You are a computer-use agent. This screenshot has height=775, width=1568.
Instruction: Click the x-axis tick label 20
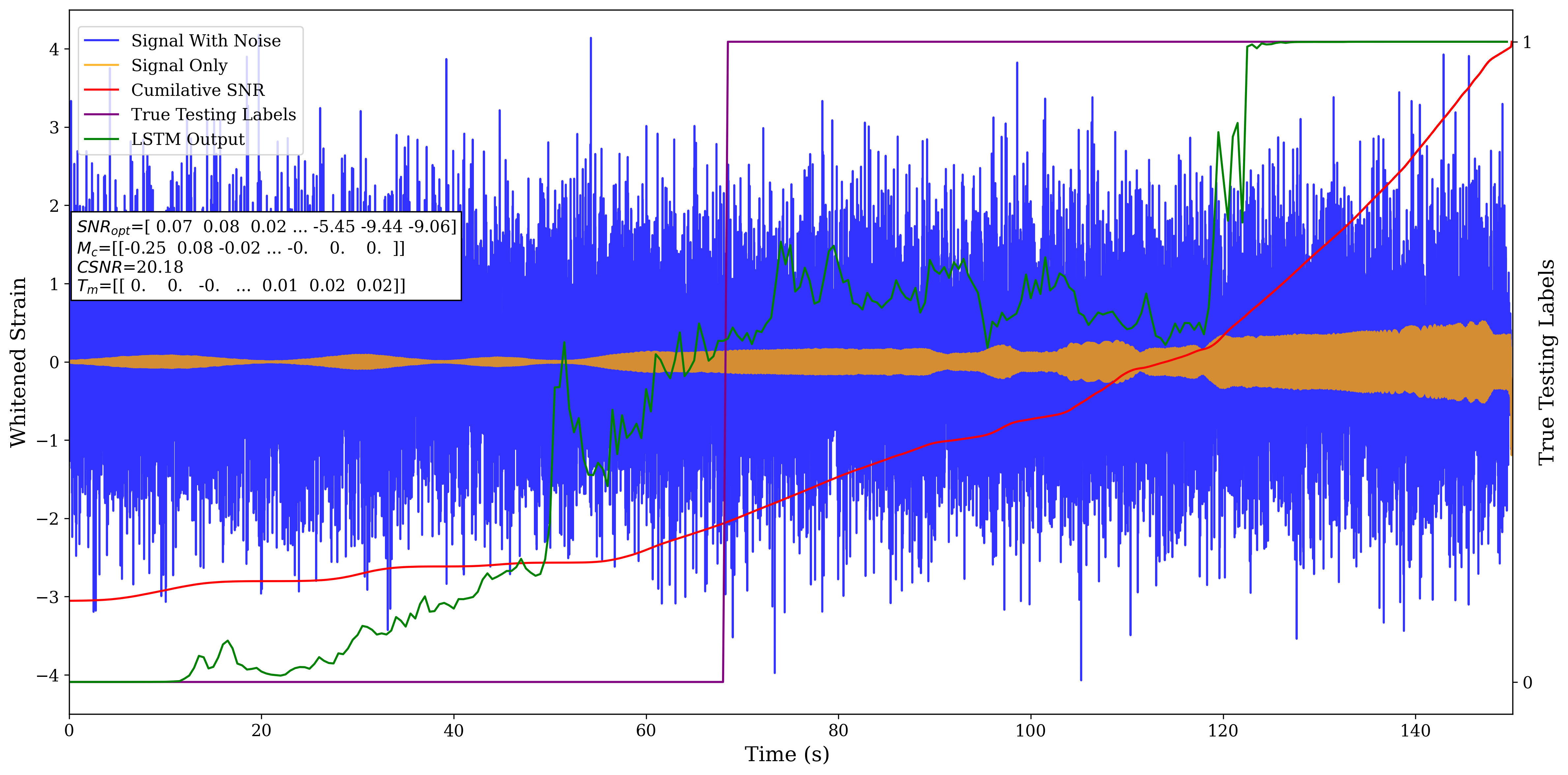[x=261, y=731]
